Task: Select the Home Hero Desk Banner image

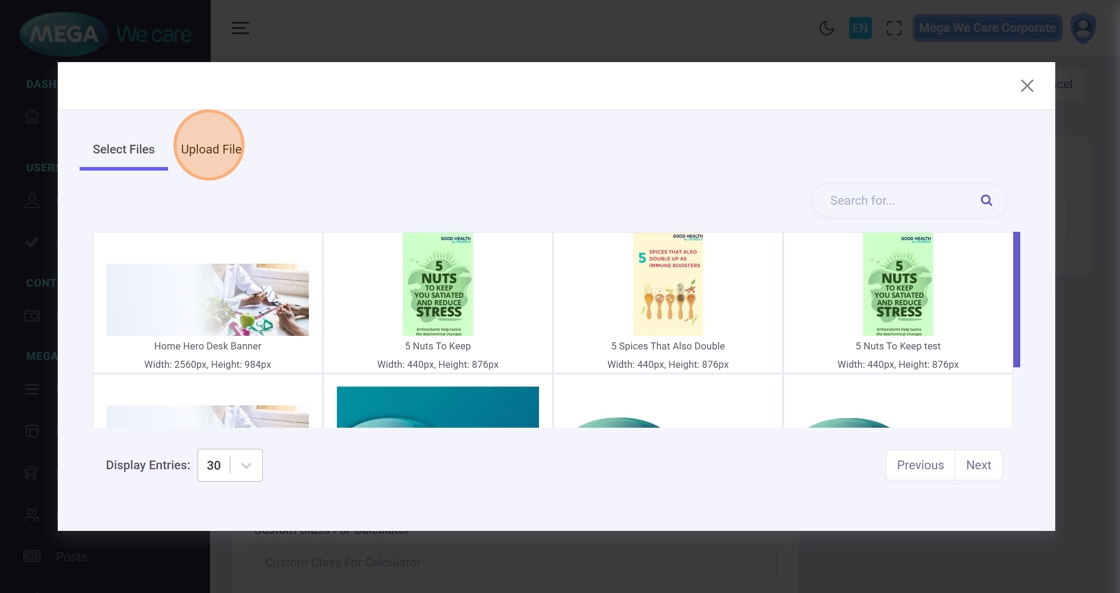Action: click(x=208, y=300)
